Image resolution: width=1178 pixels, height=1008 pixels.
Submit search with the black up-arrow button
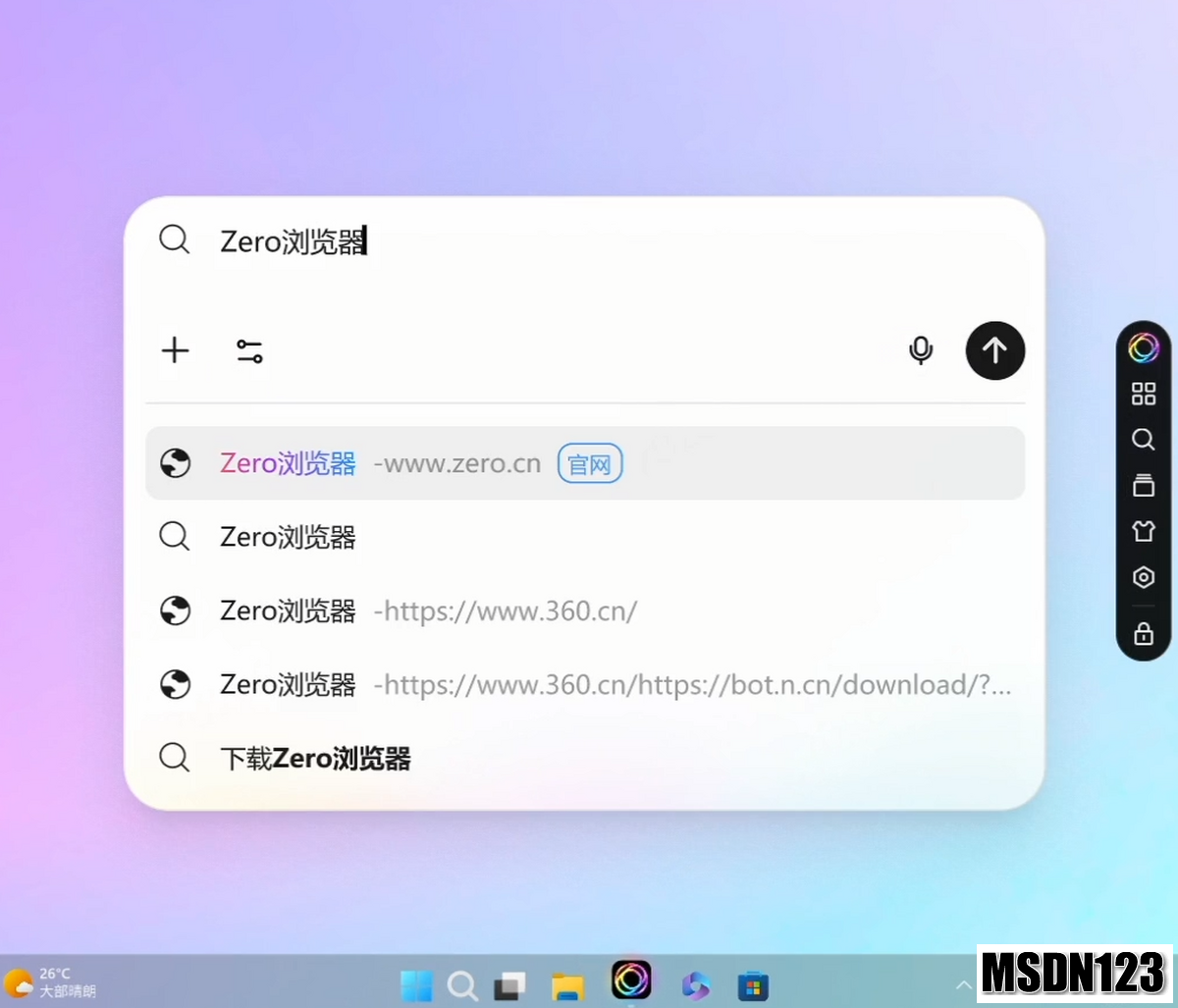995,350
